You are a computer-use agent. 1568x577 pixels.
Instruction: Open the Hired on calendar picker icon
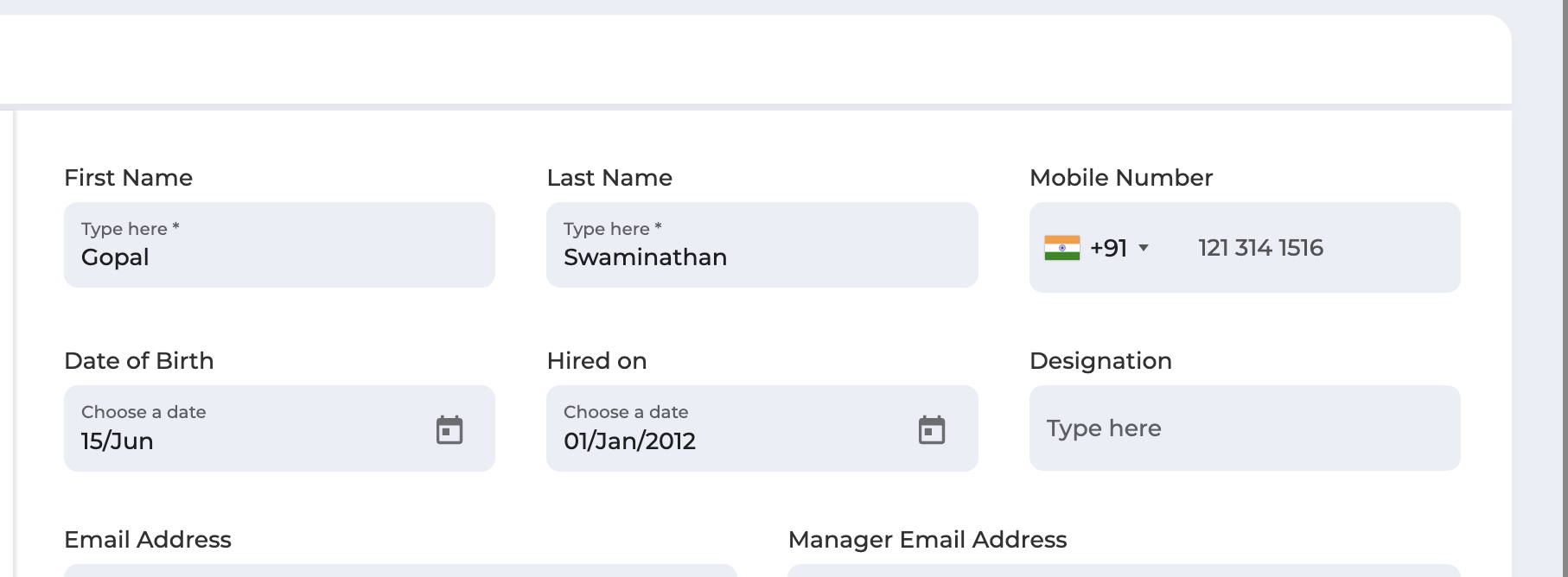click(x=932, y=429)
